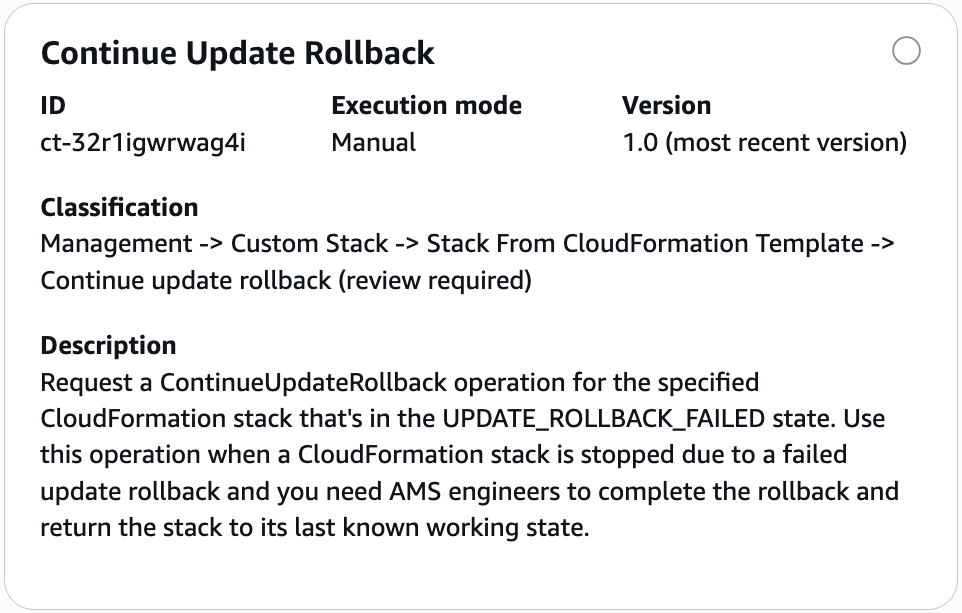This screenshot has width=962, height=613.
Task: Click the "1.0 (most recent version)" value
Action: pos(764,142)
